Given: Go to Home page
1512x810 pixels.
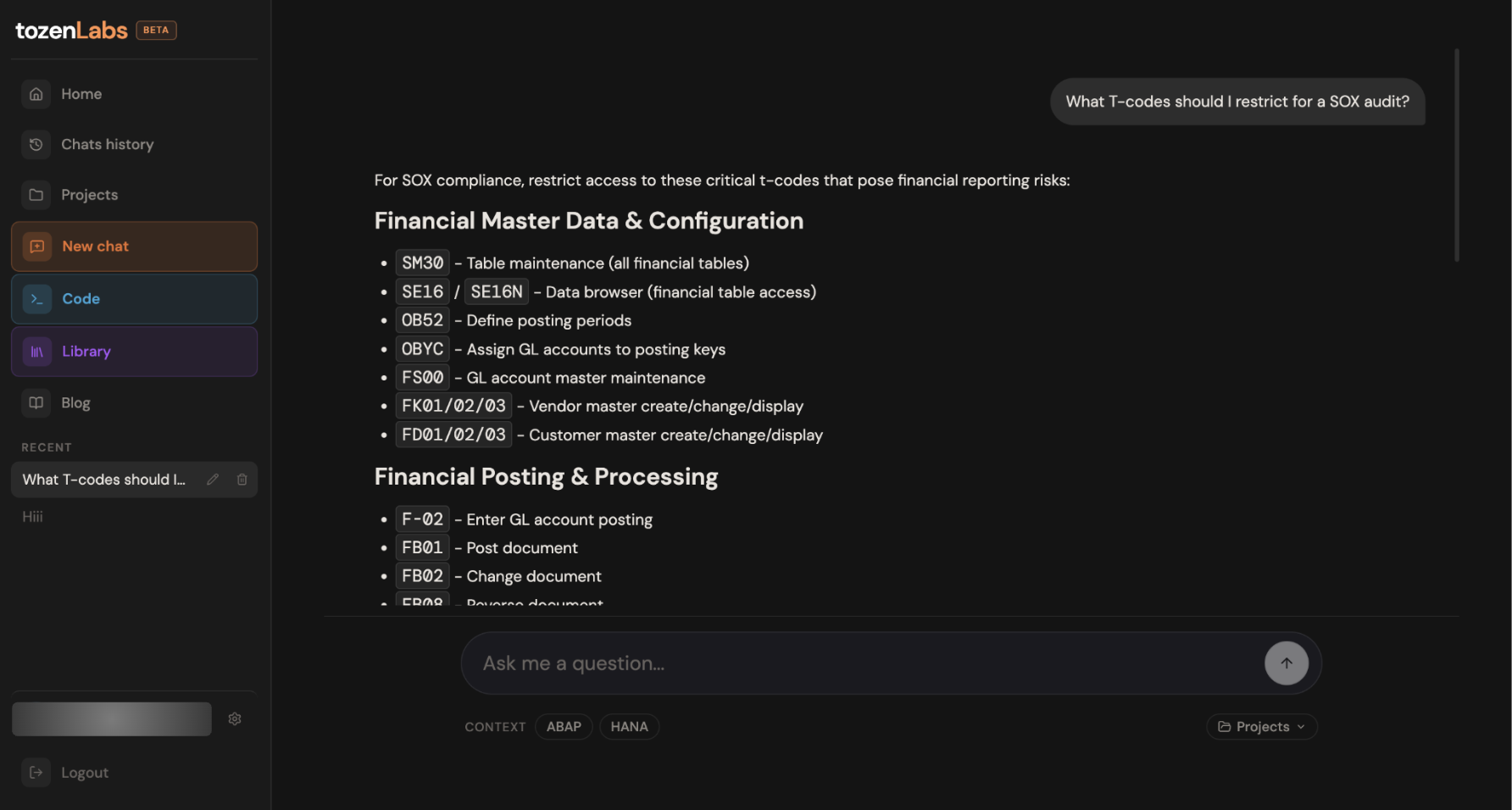Looking at the screenshot, I should (x=134, y=94).
